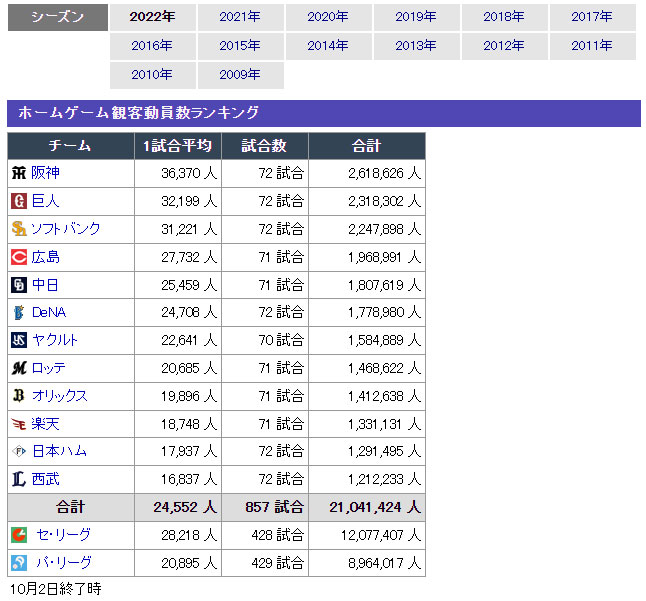Click the Rakuten Eagles logo icon
Image resolution: width=646 pixels, height=601 pixels.
point(19,424)
